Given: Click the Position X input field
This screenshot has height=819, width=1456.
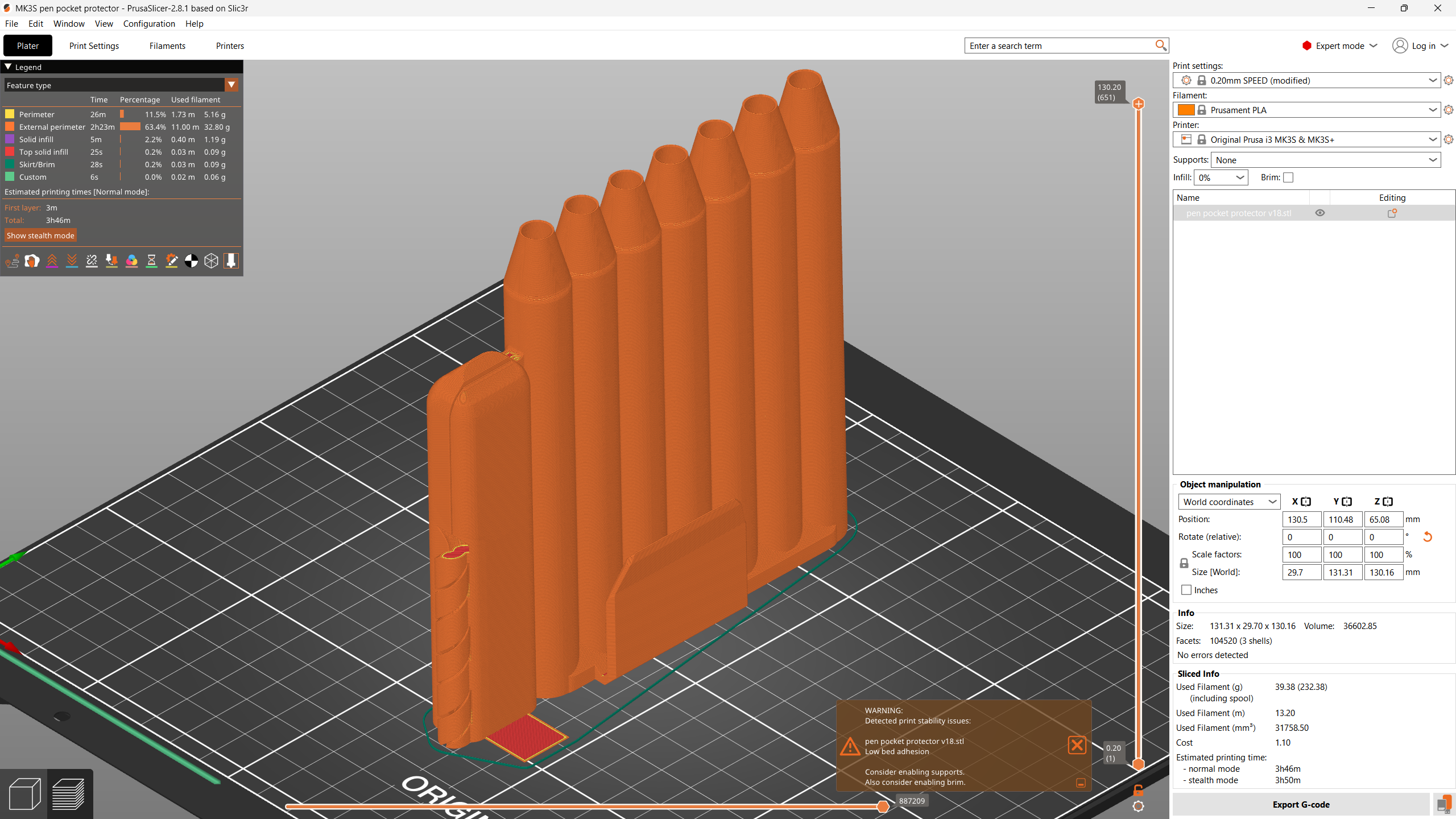Looking at the screenshot, I should click(1301, 519).
